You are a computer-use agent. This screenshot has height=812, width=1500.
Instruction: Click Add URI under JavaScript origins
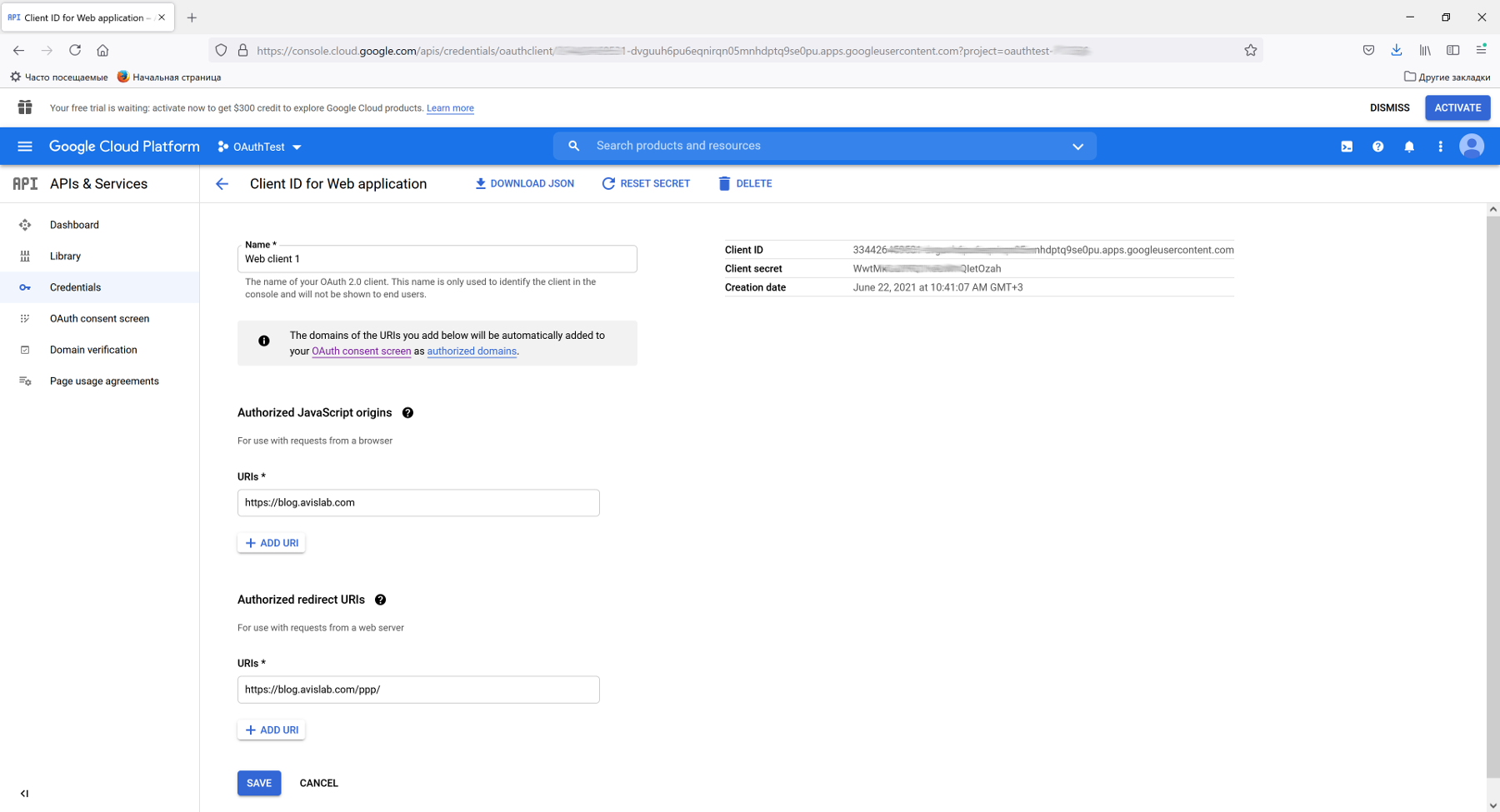click(272, 543)
